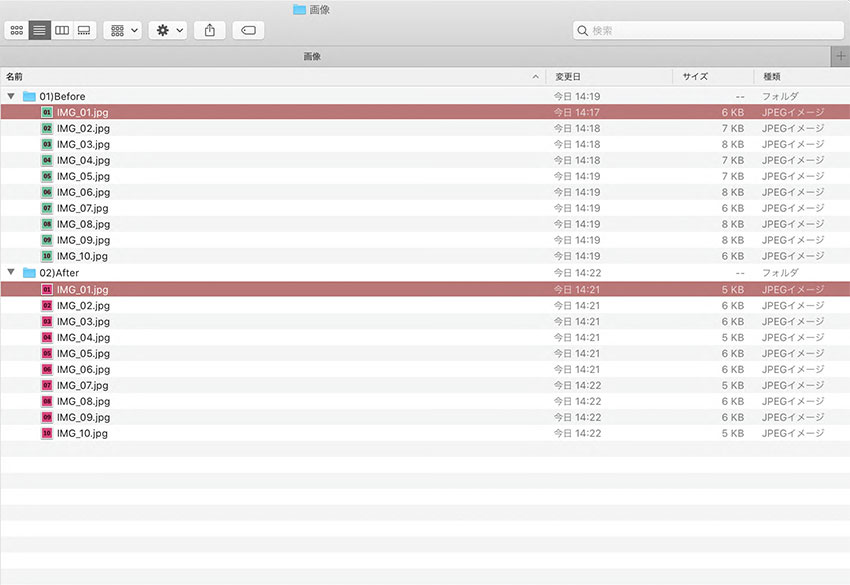Add a new tab with plus button
The height and width of the screenshot is (585, 850).
click(840, 56)
